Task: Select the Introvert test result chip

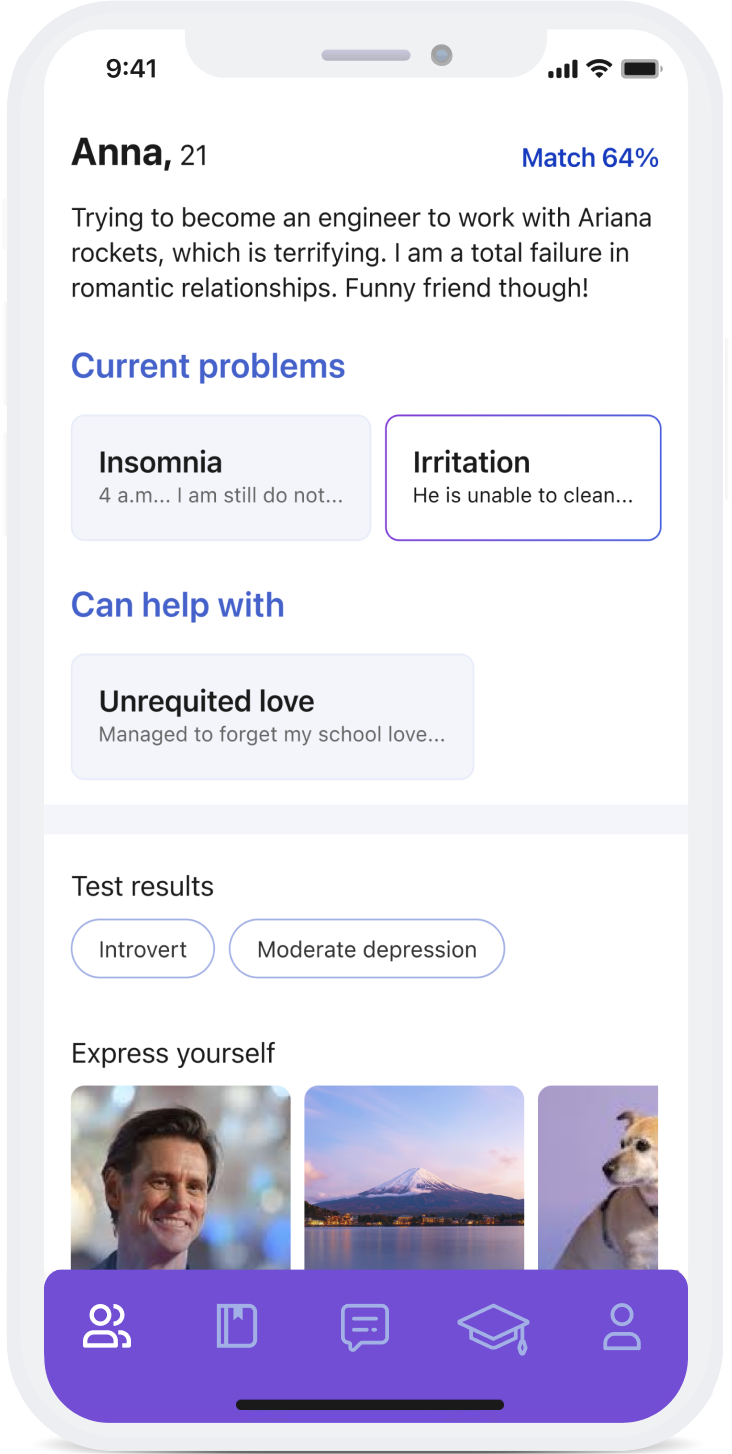Action: coord(143,949)
